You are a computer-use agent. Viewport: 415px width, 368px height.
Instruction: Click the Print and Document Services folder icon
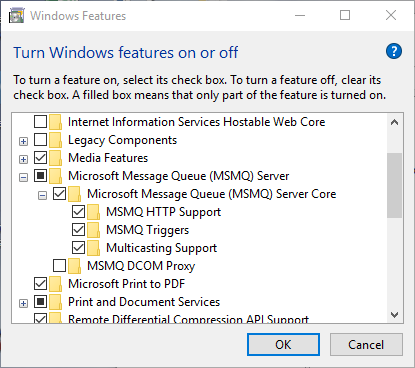(x=55, y=302)
